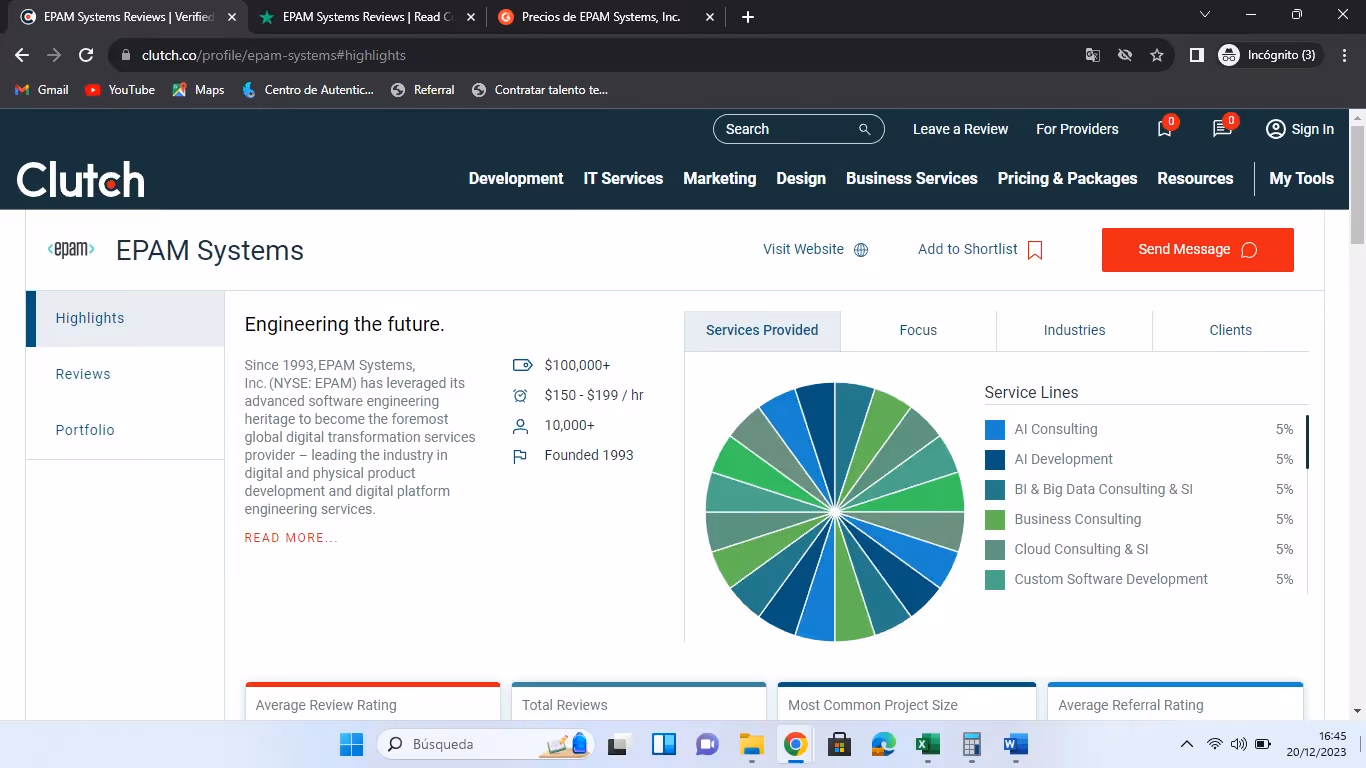Screen dimensions: 1366x768
Task: Expand description with READ MORE
Action: pos(291,538)
